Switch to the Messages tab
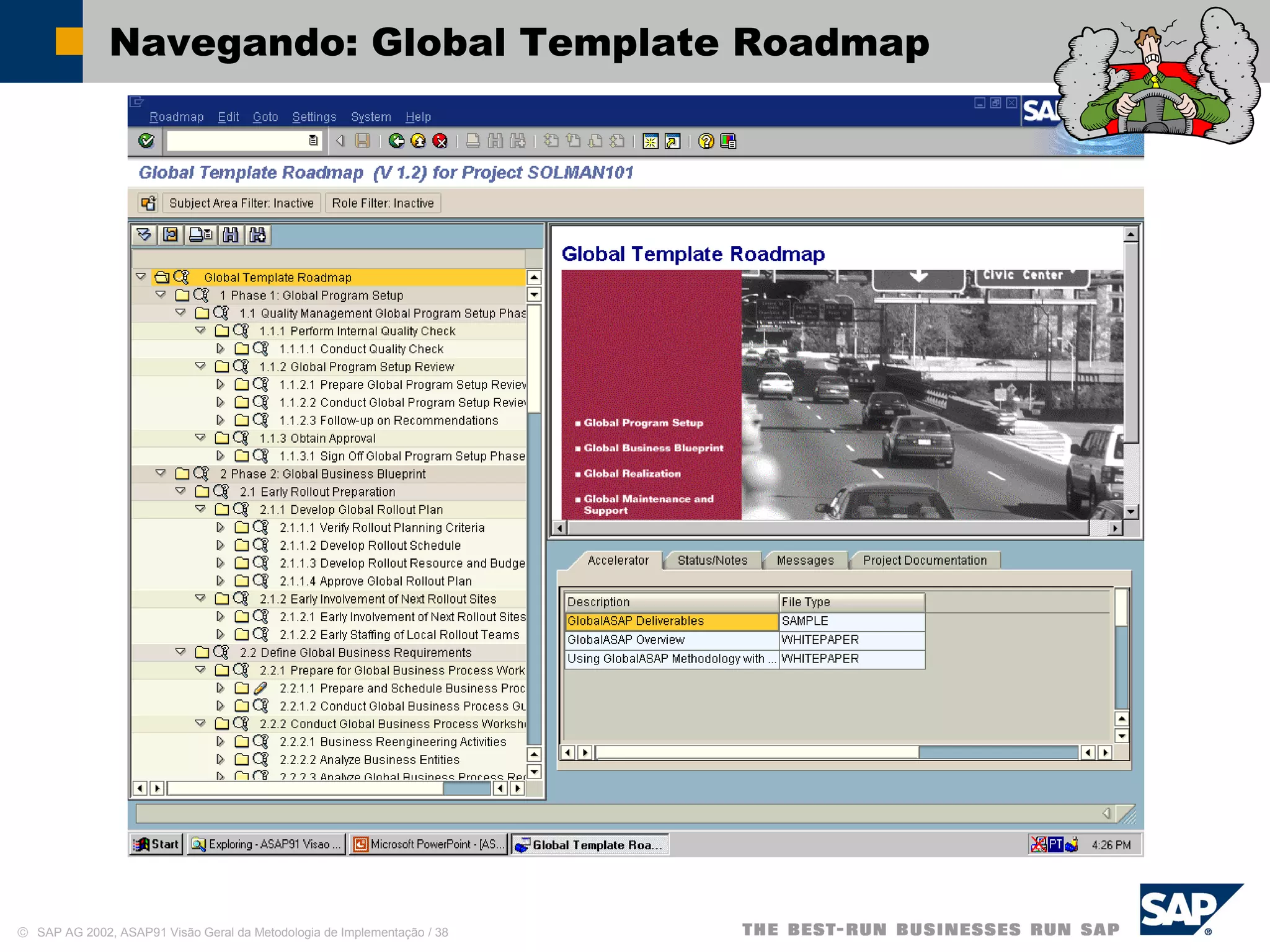 coord(805,560)
